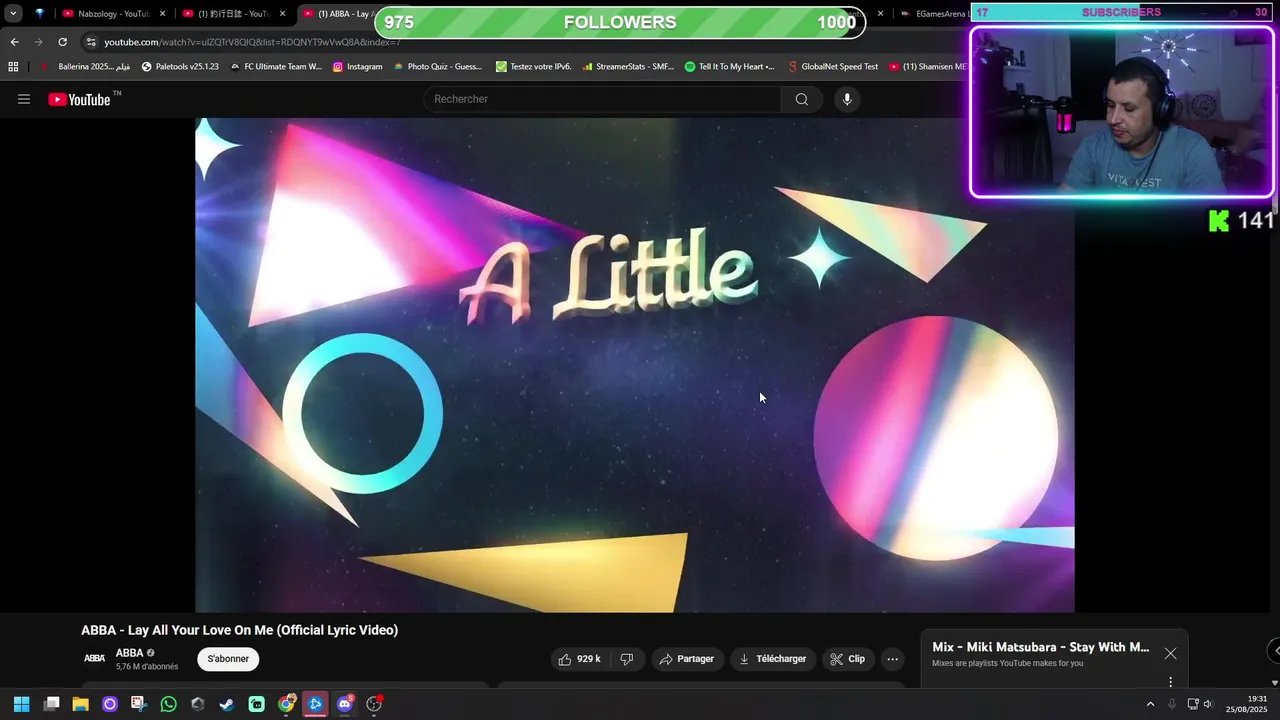Close the 釣行日誌 tab
This screenshot has width=1280, height=720.
(x=283, y=14)
